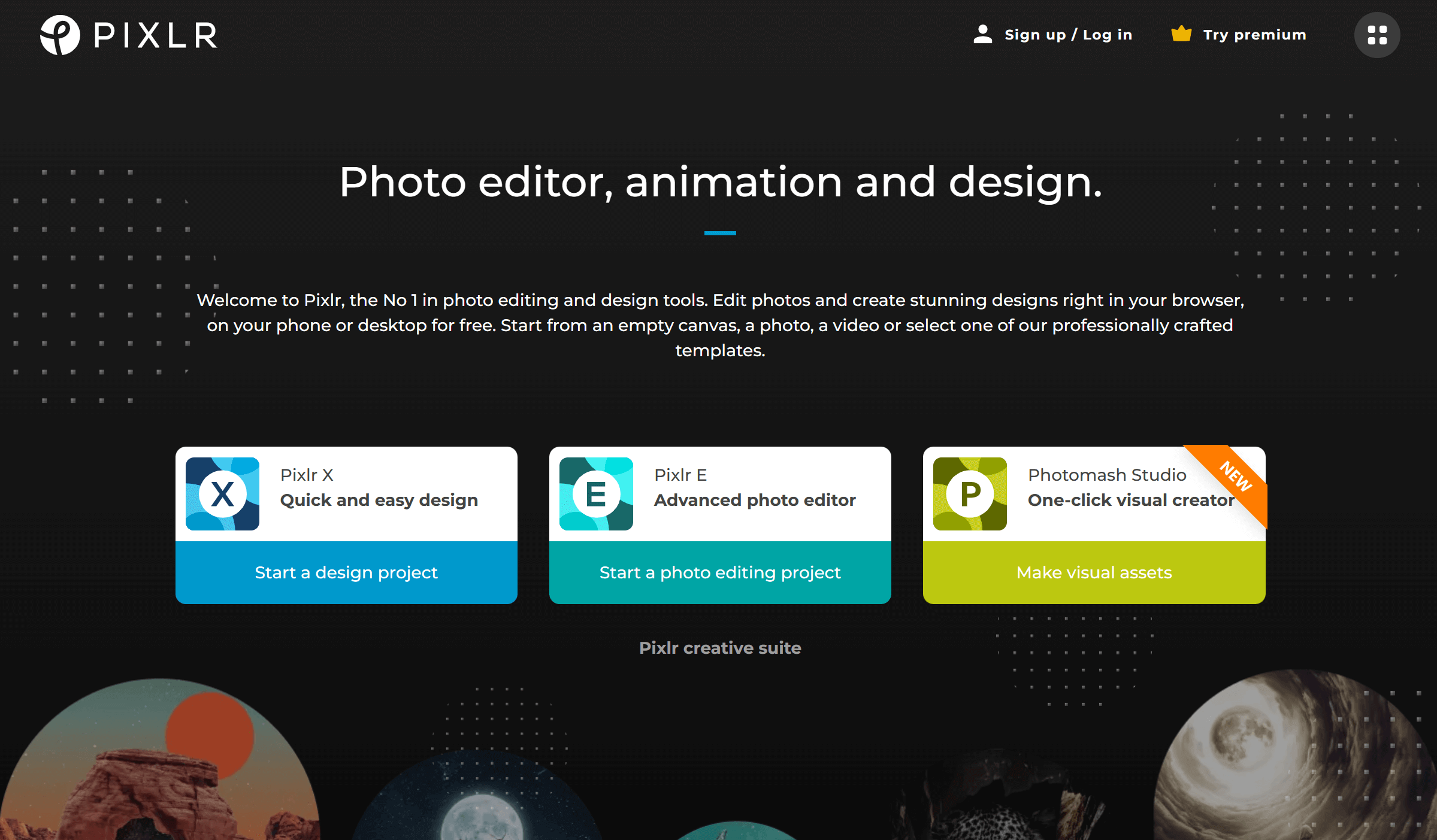Viewport: 1437px width, 840px height.
Task: Click the NEW ribbon badge
Action: coord(1235,477)
